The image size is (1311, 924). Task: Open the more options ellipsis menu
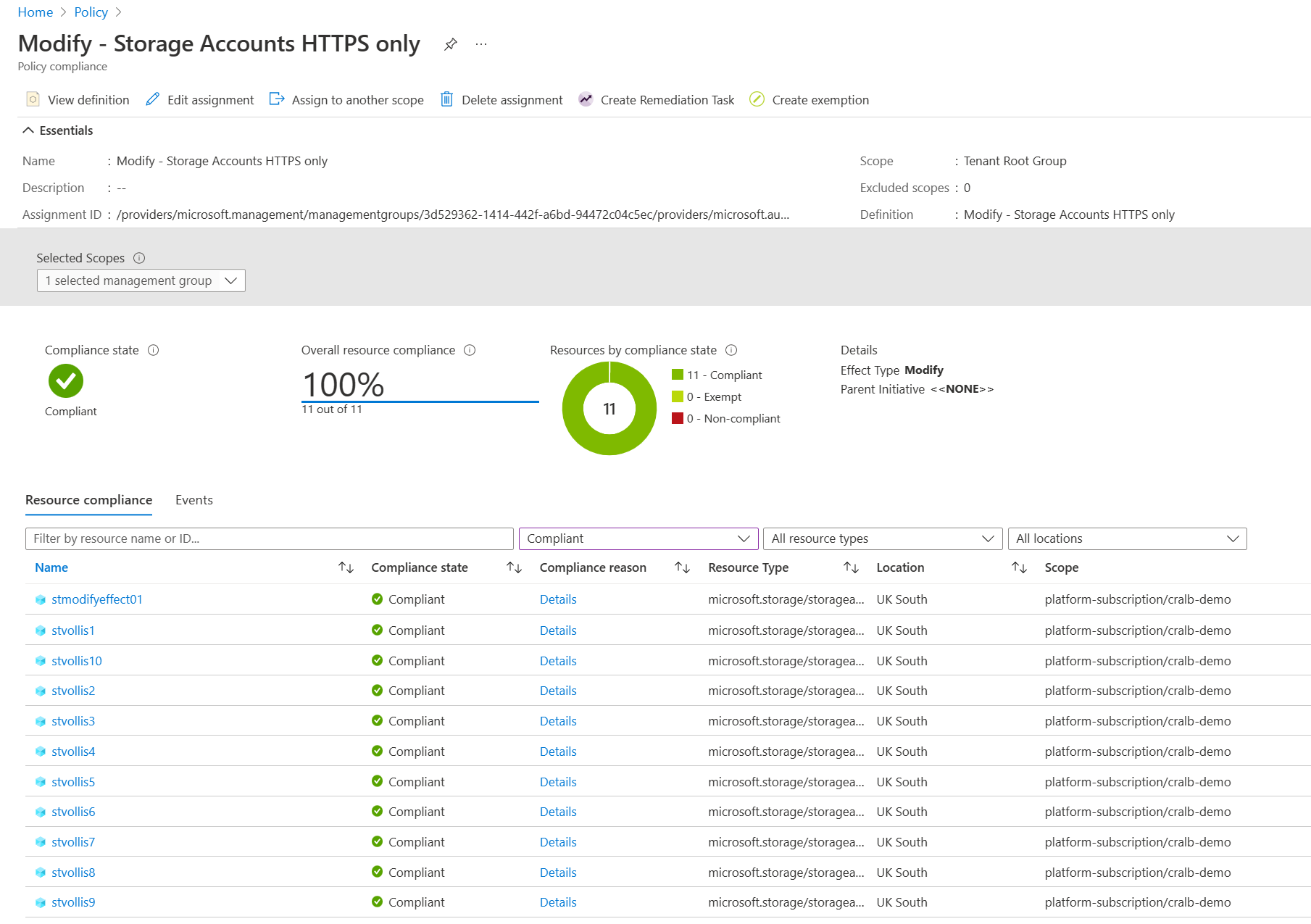pyautogui.click(x=481, y=44)
